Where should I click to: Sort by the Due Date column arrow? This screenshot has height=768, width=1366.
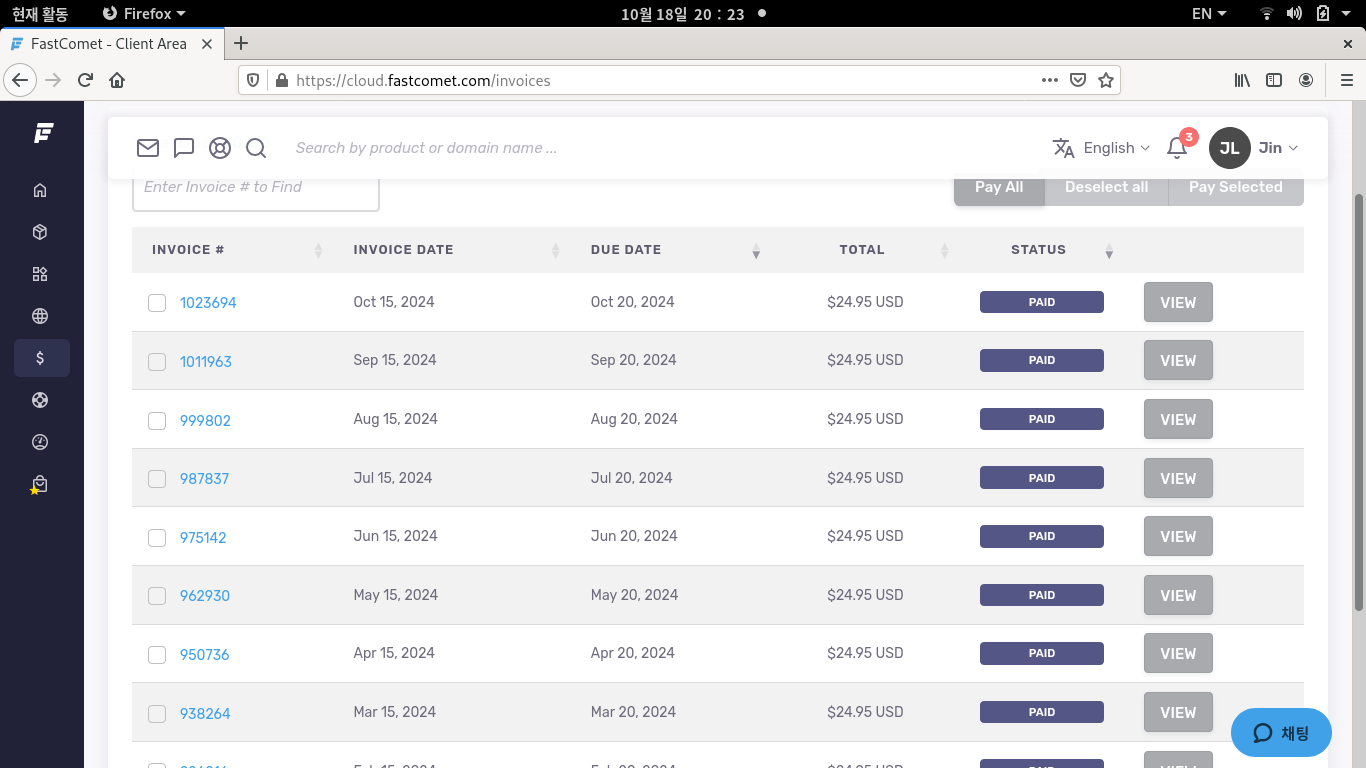[756, 251]
